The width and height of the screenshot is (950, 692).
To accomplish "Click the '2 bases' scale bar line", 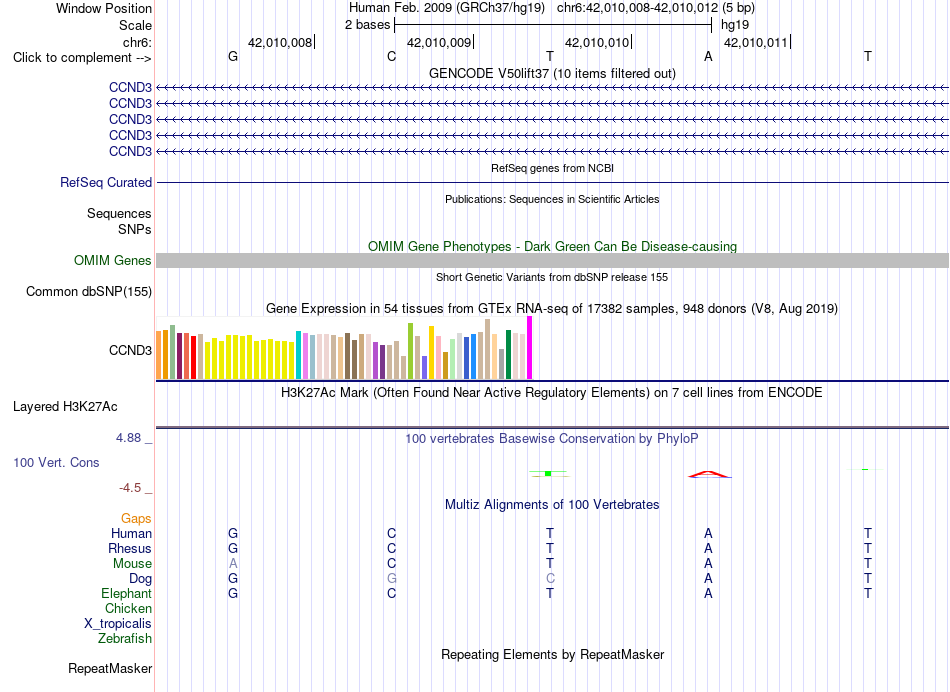I will tap(553, 25).
